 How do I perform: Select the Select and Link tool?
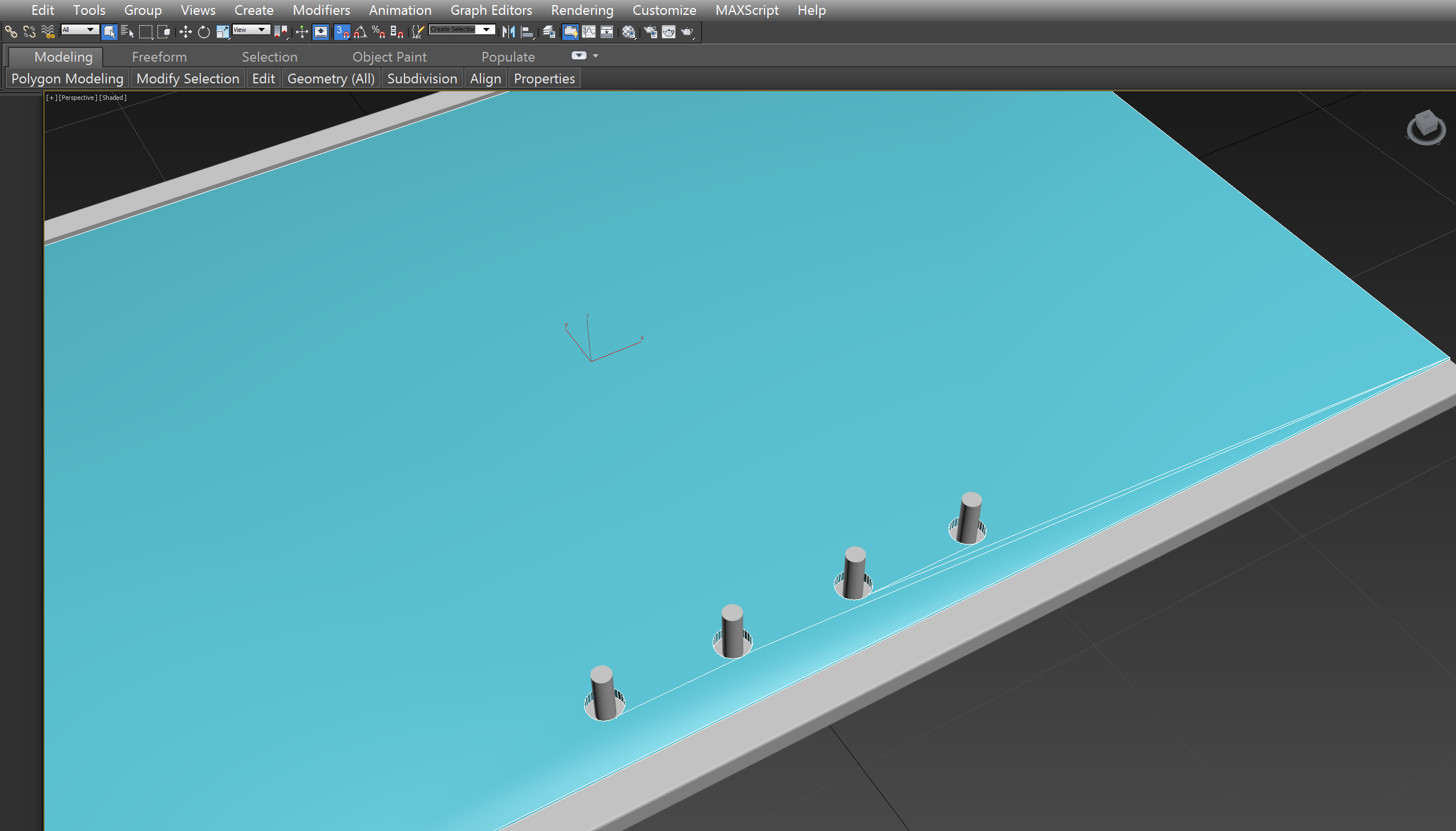pos(11,32)
